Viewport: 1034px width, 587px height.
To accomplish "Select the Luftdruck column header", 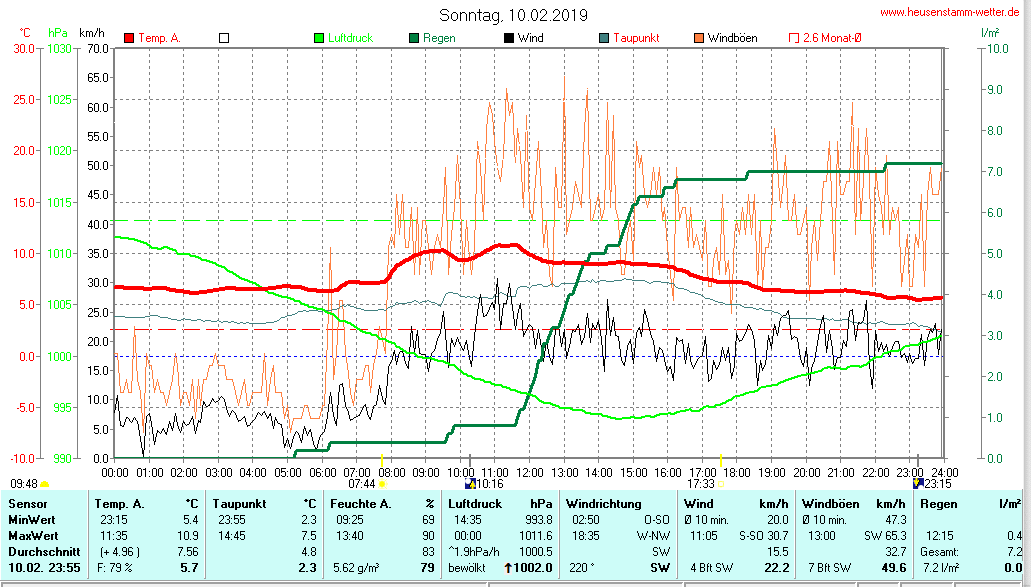I will [473, 503].
